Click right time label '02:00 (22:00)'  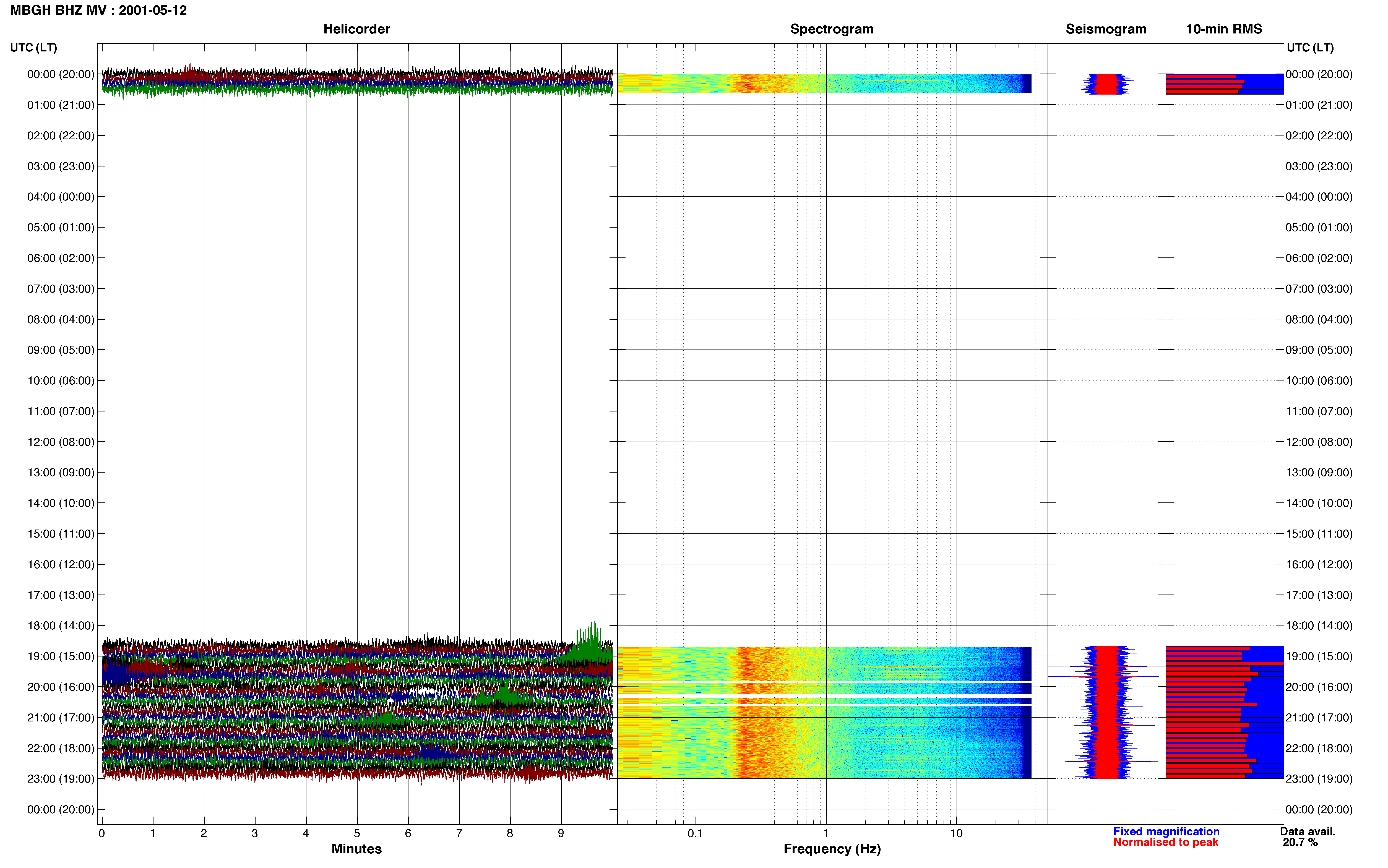(1319, 135)
